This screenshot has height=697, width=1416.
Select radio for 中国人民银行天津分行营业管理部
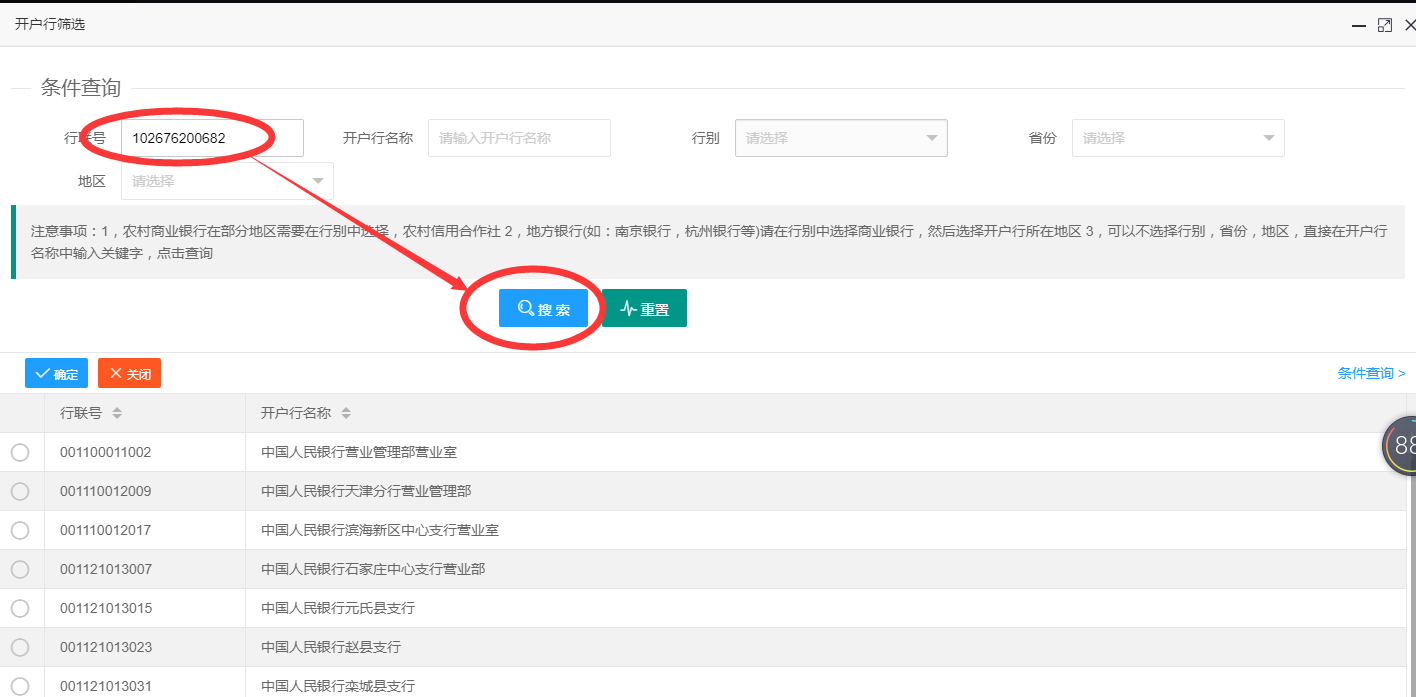[20, 491]
